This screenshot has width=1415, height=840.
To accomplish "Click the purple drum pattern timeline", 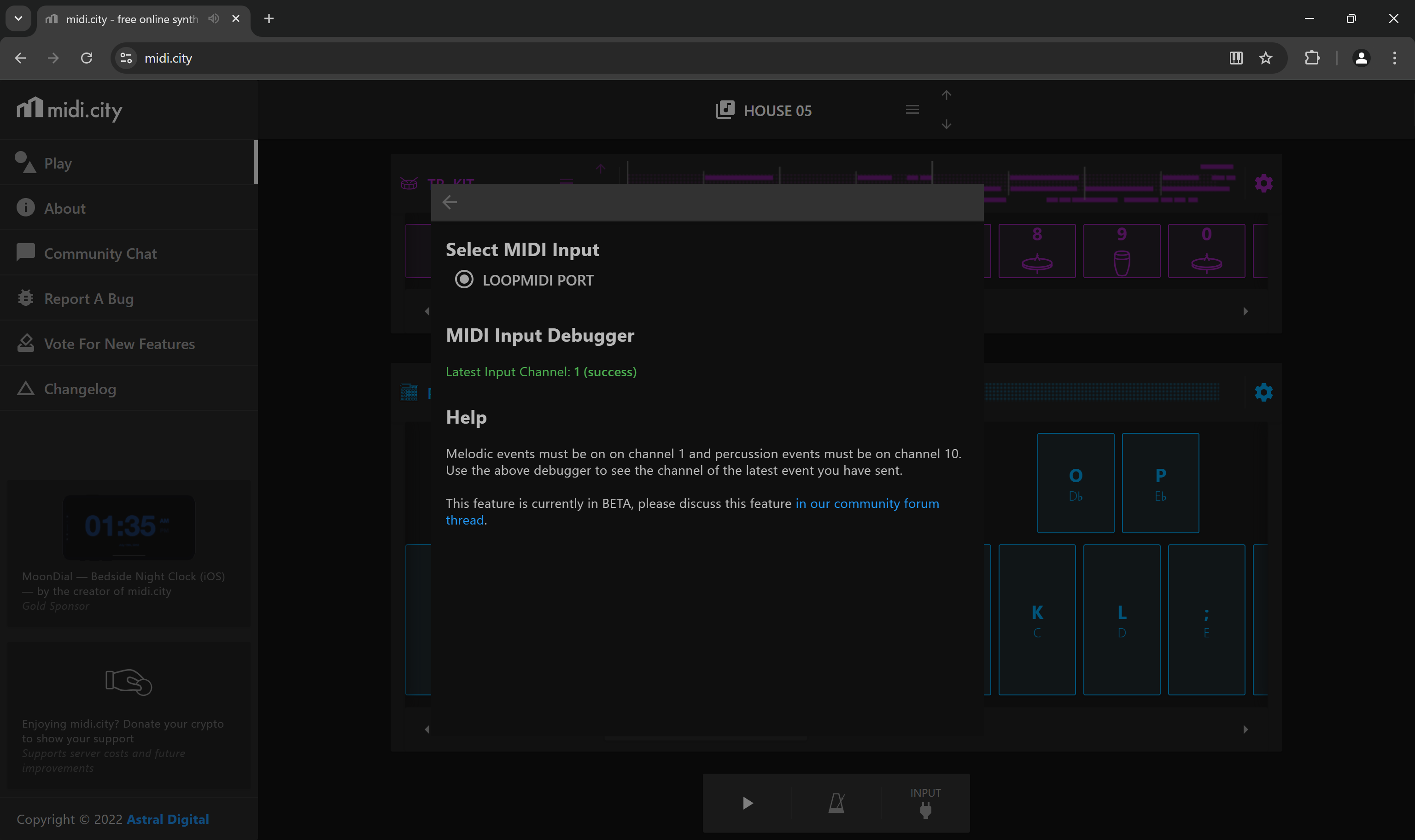I will click(x=933, y=183).
